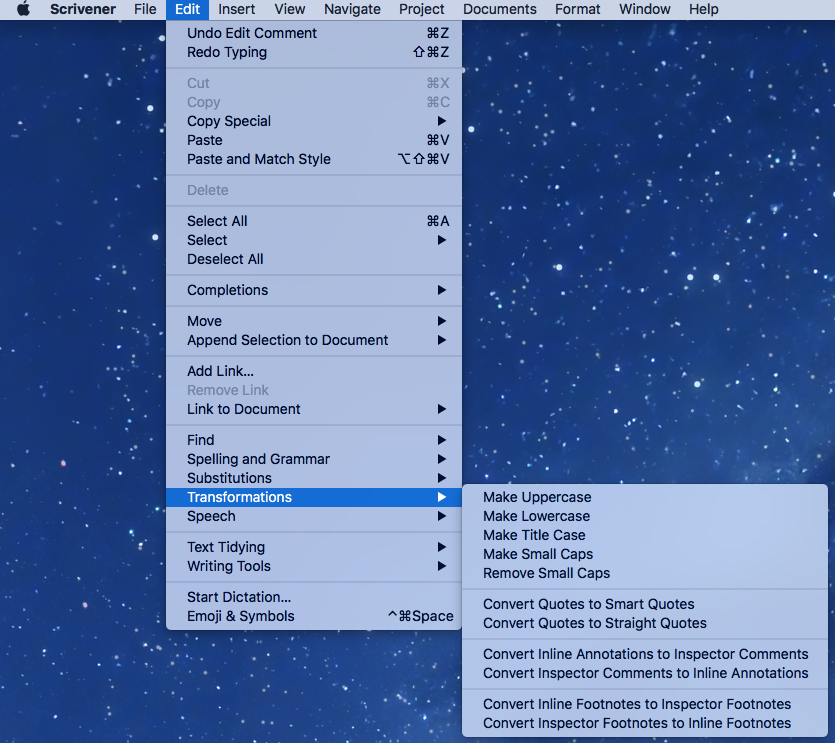This screenshot has height=743, width=835.
Task: Open the Scrivener application menu
Action: [x=83, y=9]
